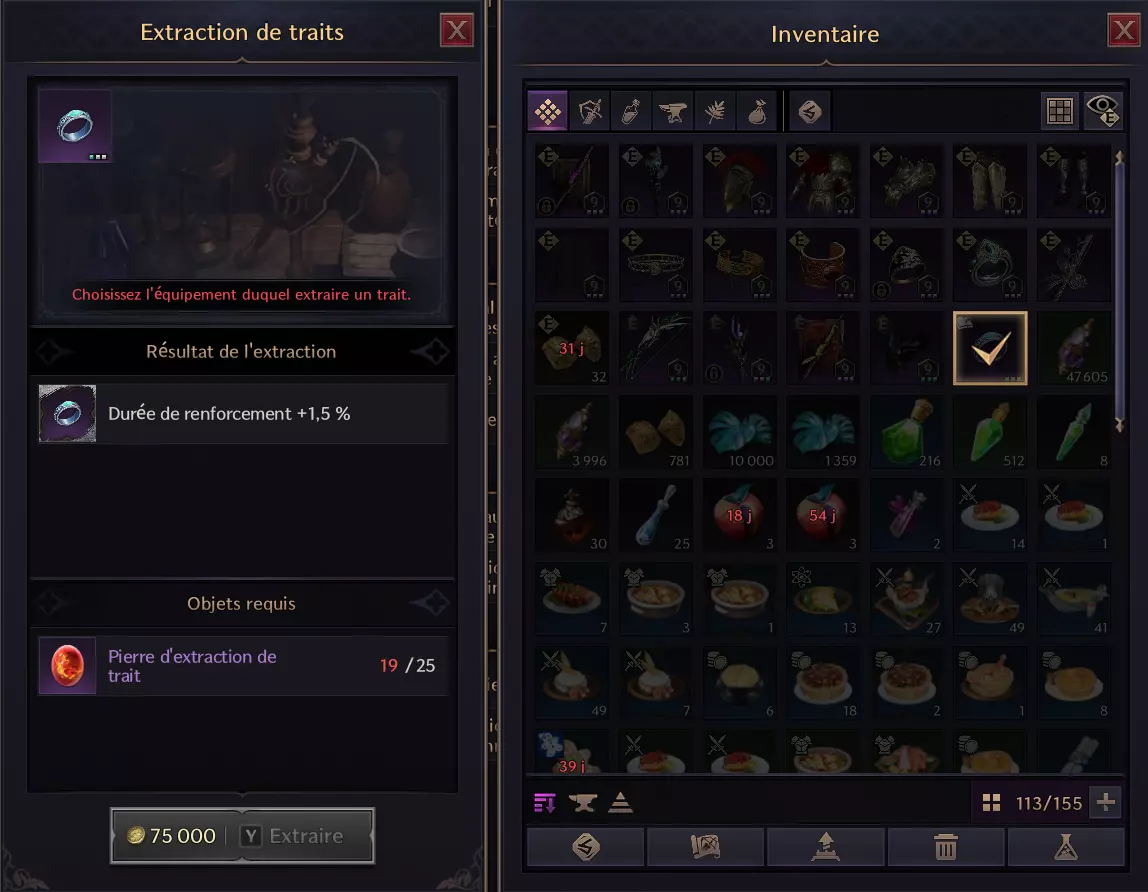The height and width of the screenshot is (892, 1148).
Task: Open the bottom currency exchange button
Action: click(586, 847)
